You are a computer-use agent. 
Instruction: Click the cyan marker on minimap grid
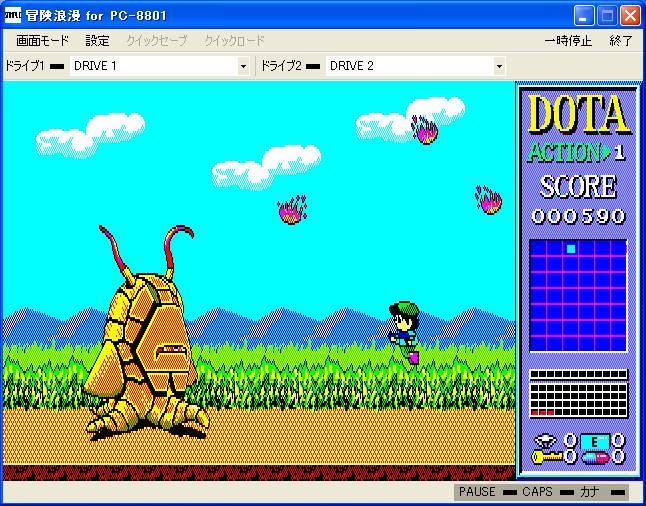571,249
